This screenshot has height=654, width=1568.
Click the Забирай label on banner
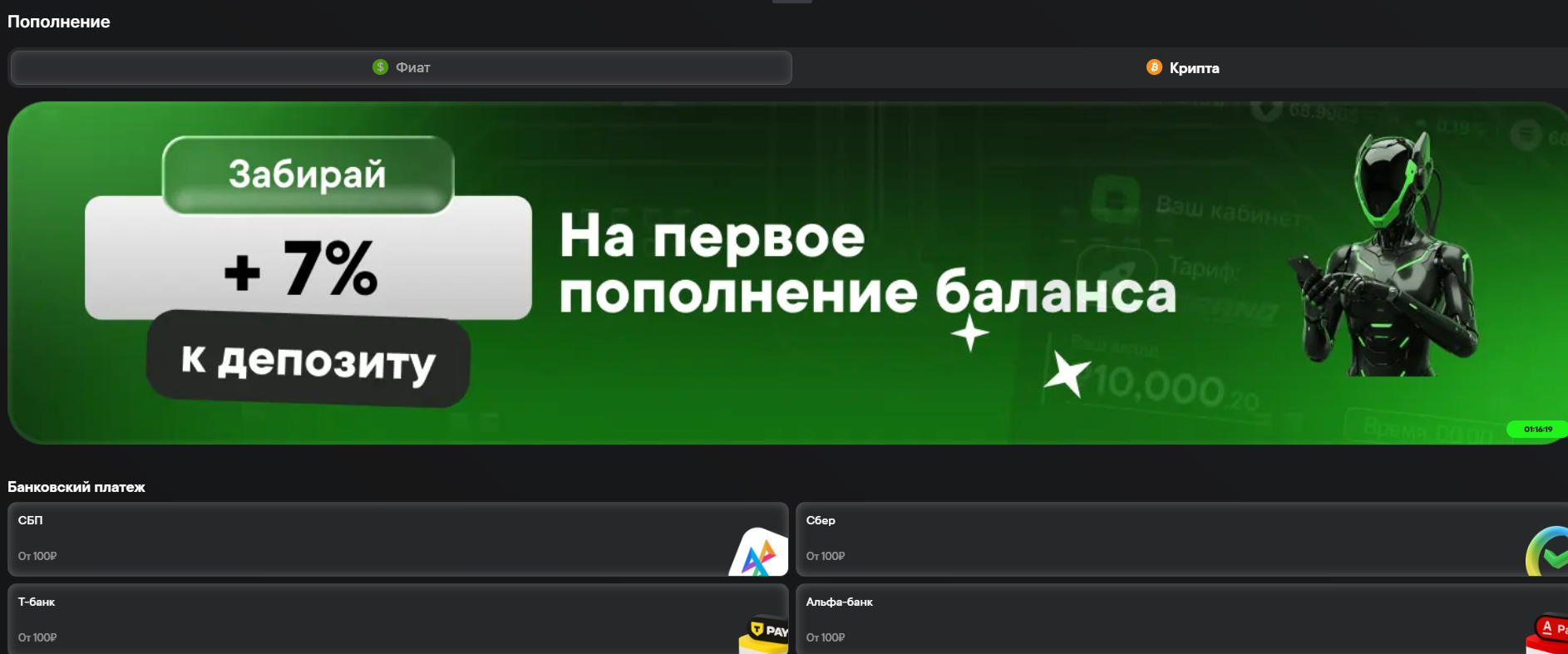click(x=308, y=175)
